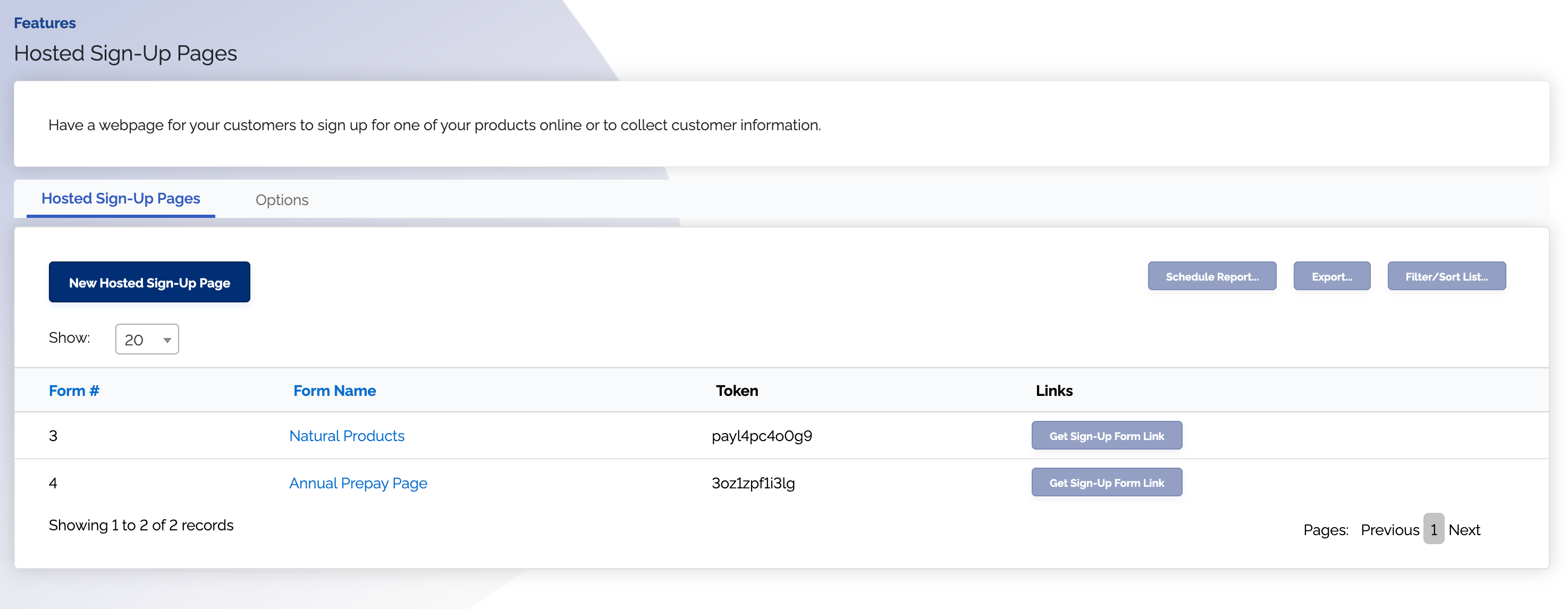This screenshot has height=609, width=1568.
Task: Go to Previous page of records
Action: point(1389,530)
